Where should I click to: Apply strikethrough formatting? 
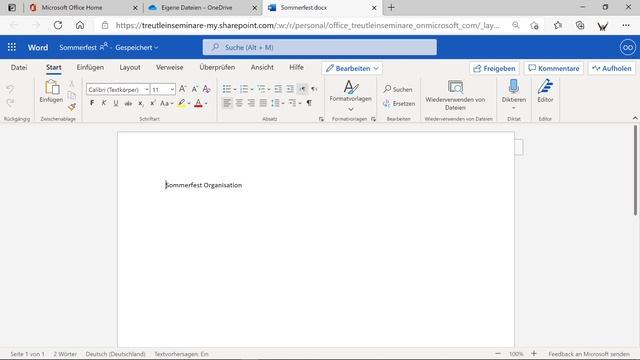pos(128,103)
